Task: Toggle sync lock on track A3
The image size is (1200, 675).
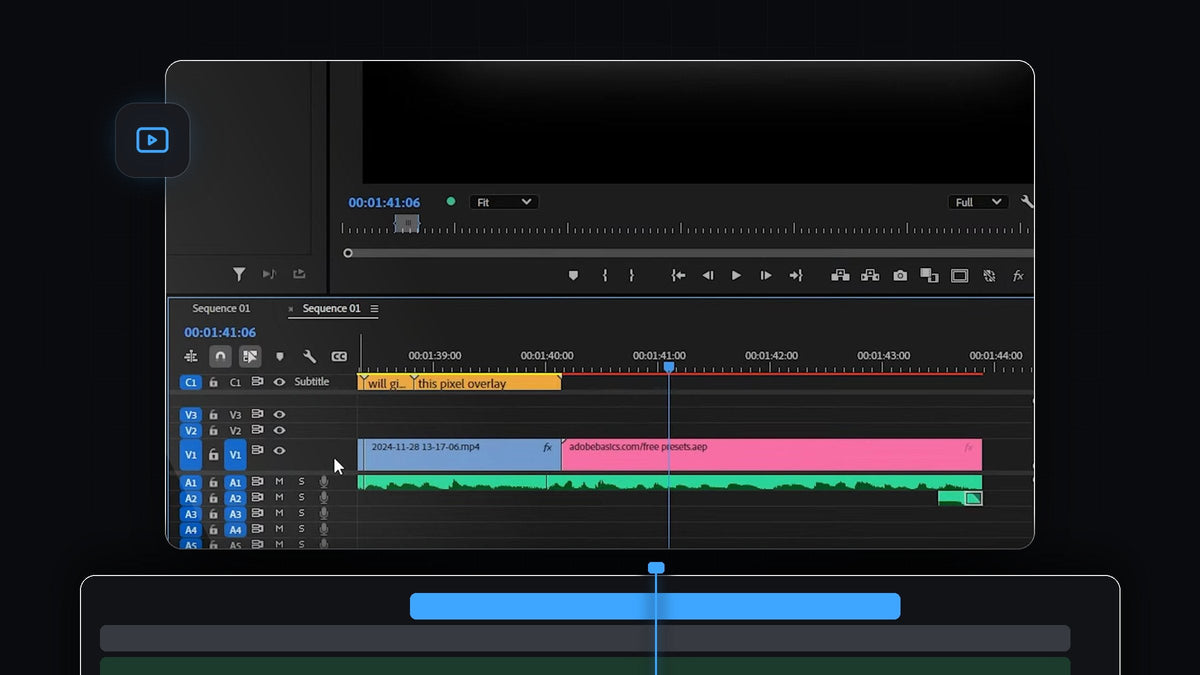Action: pos(257,514)
